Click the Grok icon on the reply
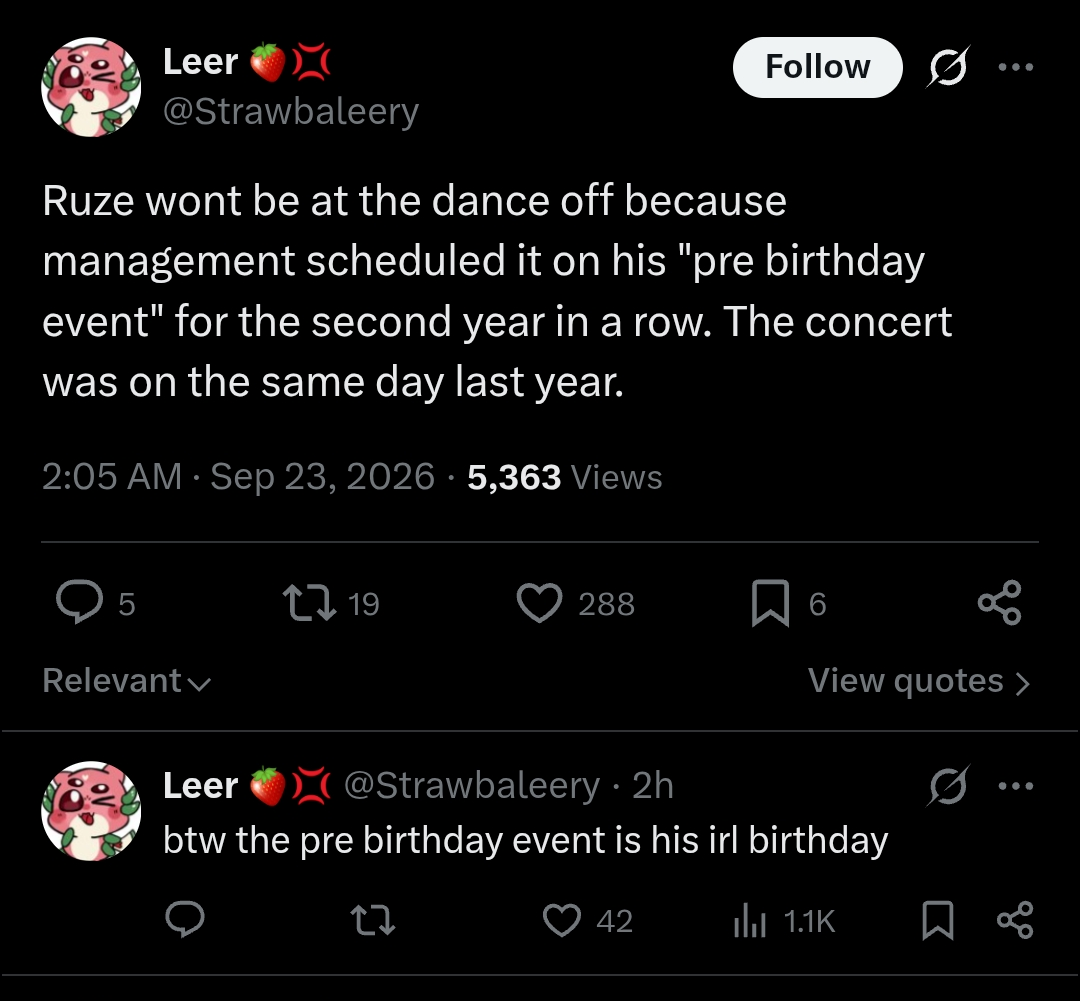This screenshot has height=1001, width=1080. coord(948,785)
